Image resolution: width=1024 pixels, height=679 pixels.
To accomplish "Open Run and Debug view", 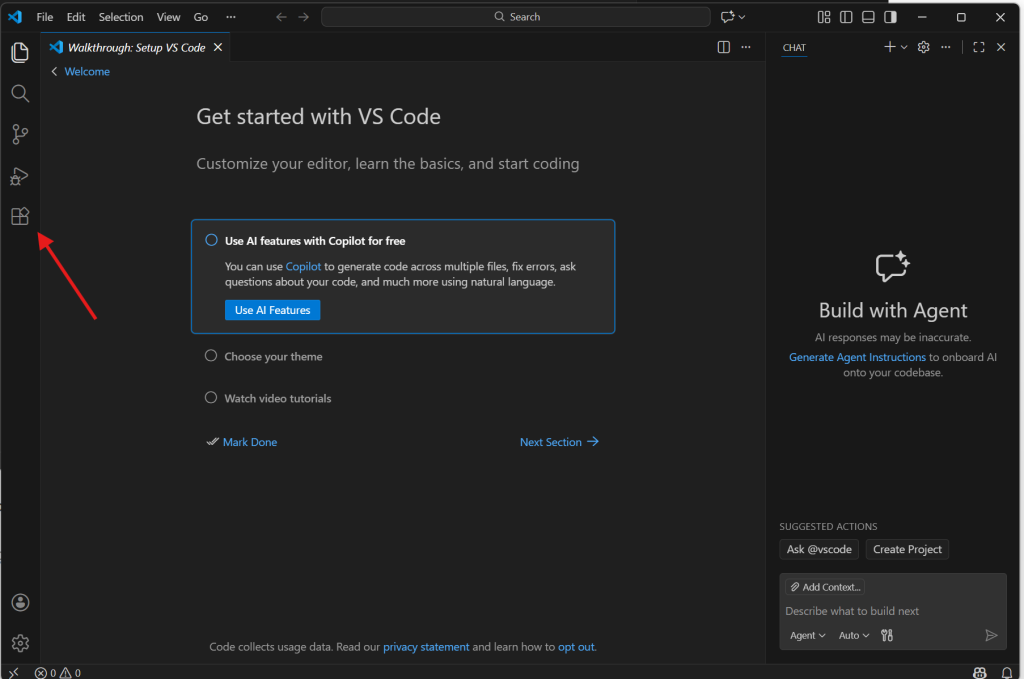I will (x=20, y=176).
